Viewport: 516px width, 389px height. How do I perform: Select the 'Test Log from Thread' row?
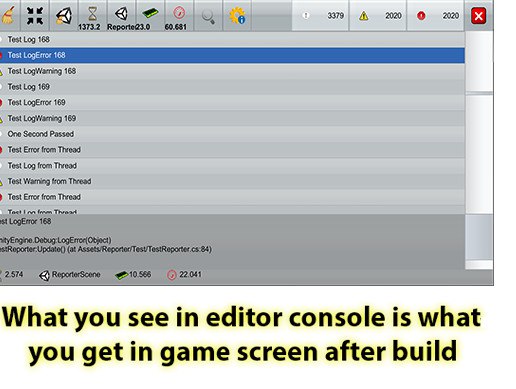pos(232,166)
